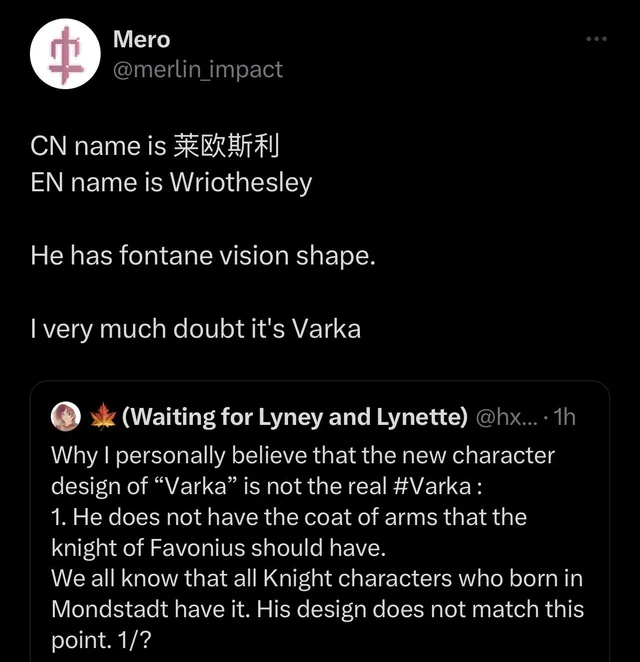Click the "He has fontane vision shape." line
Viewport: 640px width, 662px height.
coord(203,255)
